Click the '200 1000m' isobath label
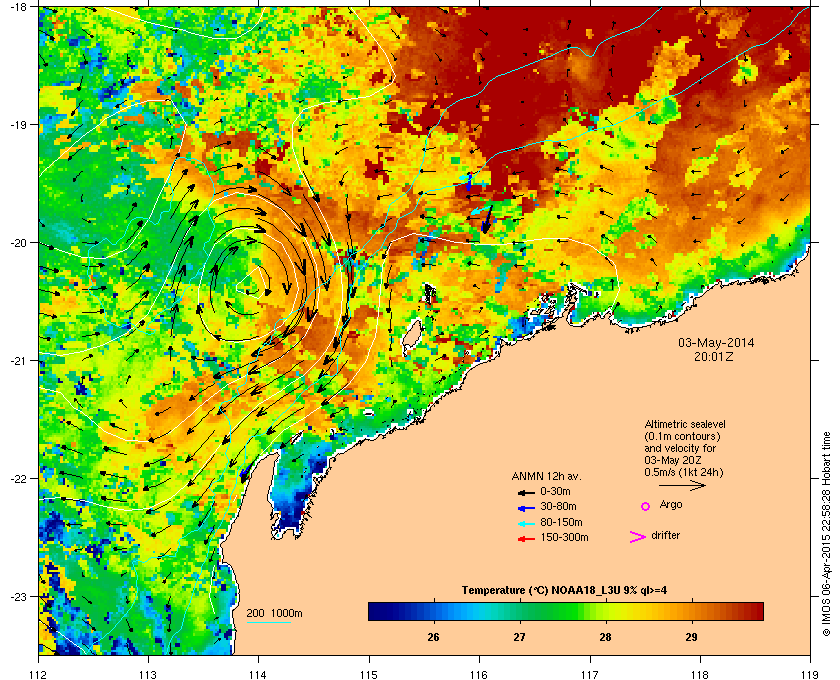The image size is (840, 680). (x=274, y=614)
